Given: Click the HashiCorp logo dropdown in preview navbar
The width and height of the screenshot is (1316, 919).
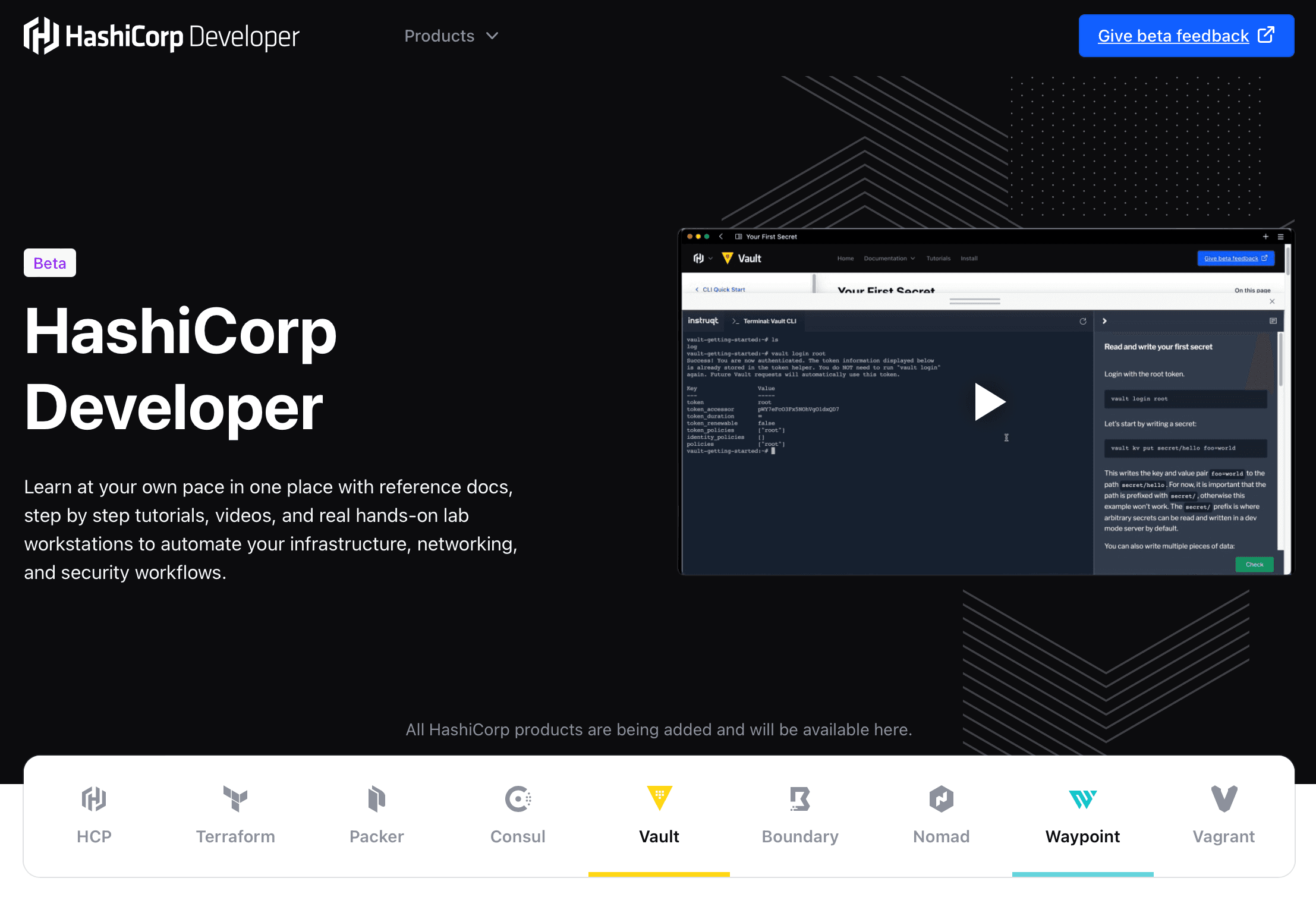Looking at the screenshot, I should (703, 258).
